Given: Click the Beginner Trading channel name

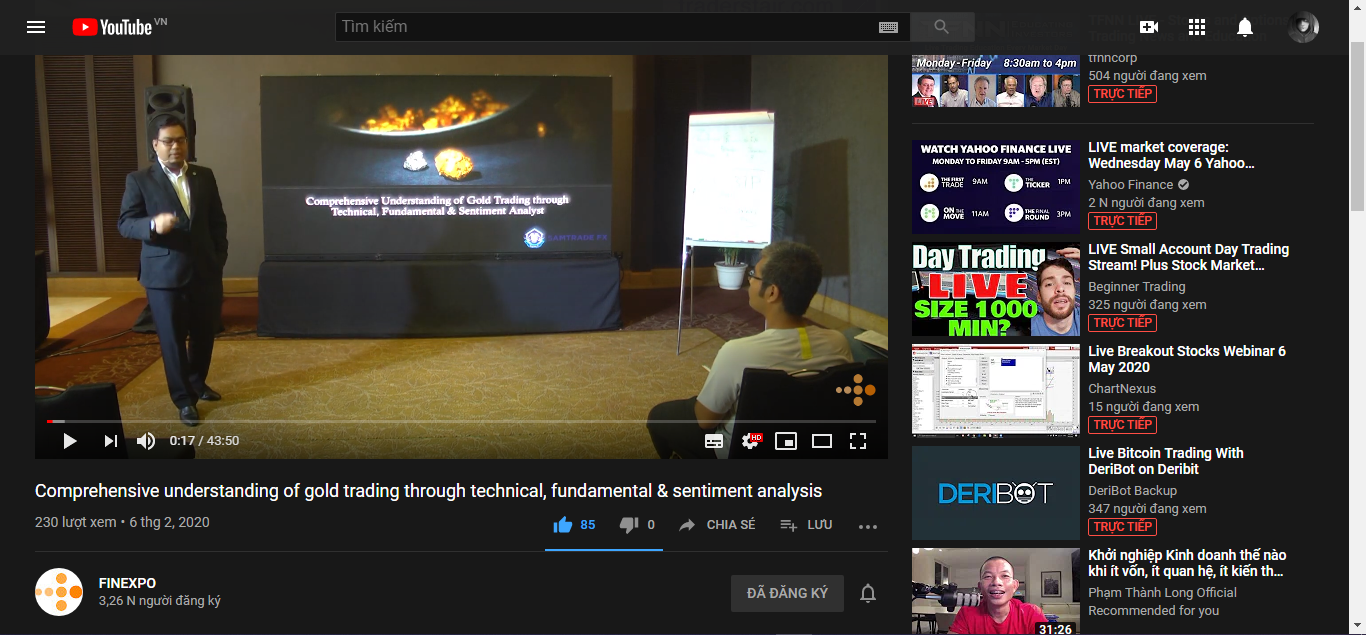Looking at the screenshot, I should (1137, 287).
